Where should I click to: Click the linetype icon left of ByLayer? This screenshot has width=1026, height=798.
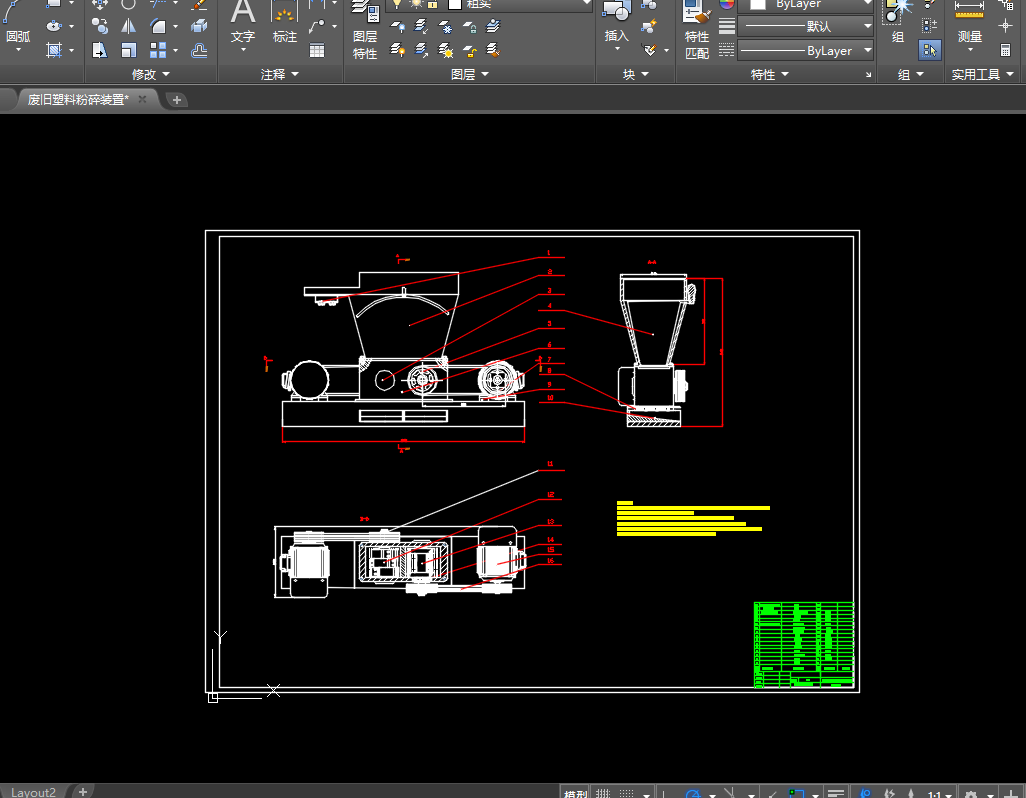(727, 50)
